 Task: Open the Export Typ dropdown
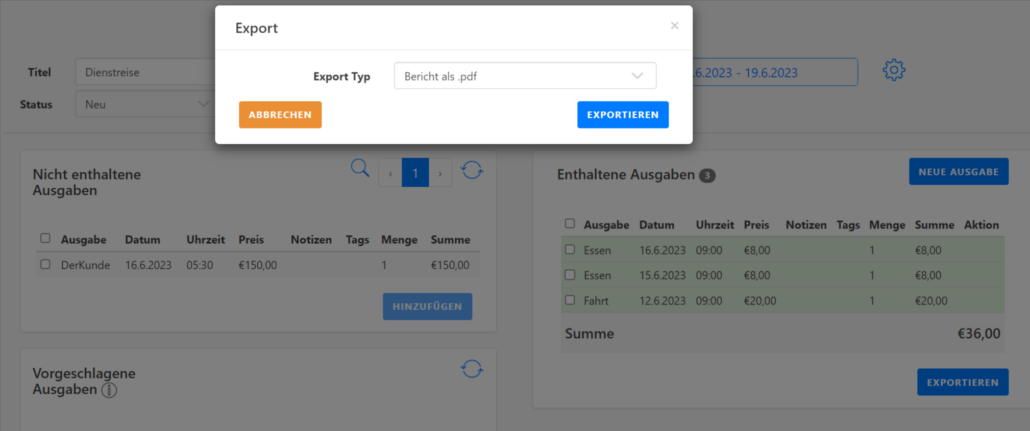(524, 76)
